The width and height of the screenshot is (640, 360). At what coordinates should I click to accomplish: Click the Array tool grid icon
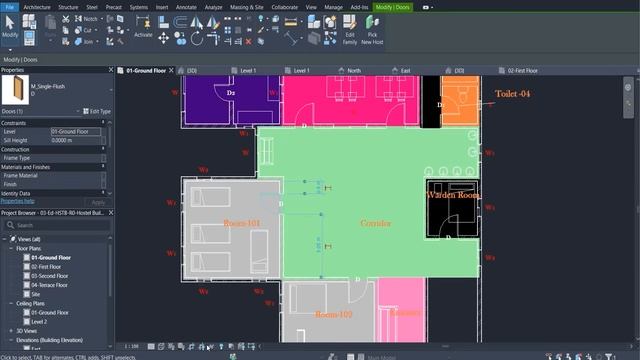pos(228,30)
